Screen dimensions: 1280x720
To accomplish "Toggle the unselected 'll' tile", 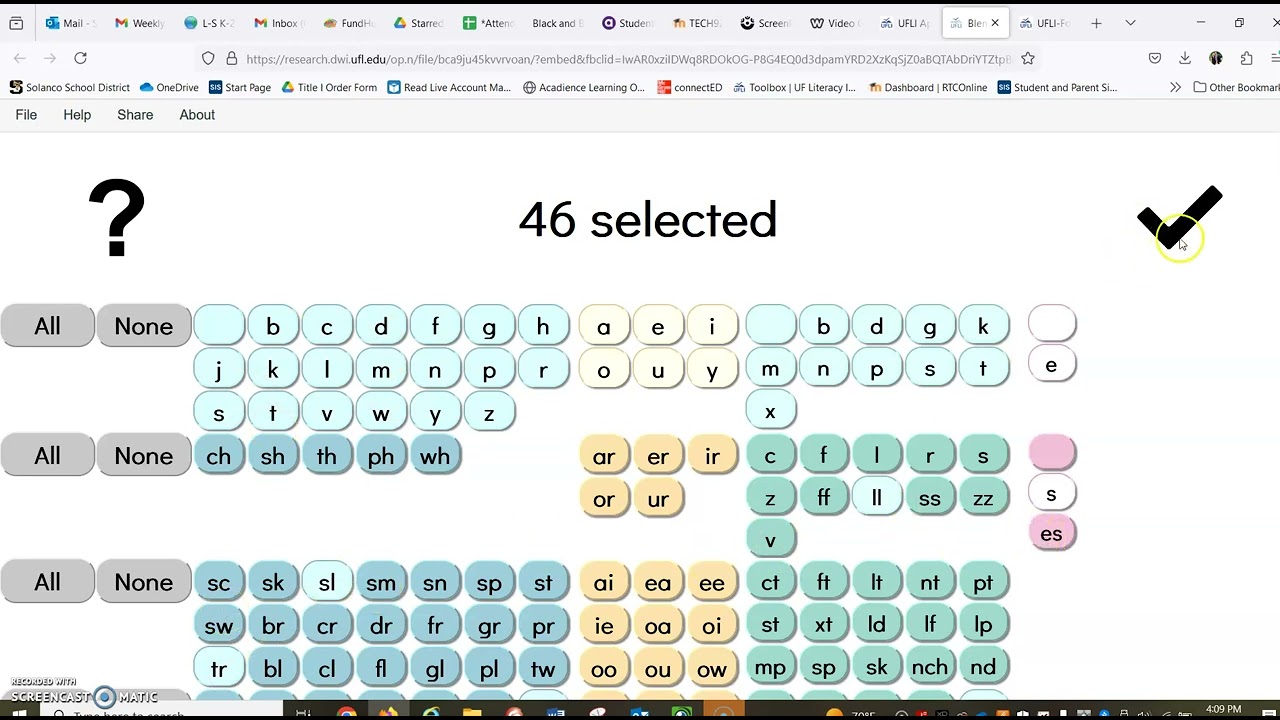I will 877,498.
